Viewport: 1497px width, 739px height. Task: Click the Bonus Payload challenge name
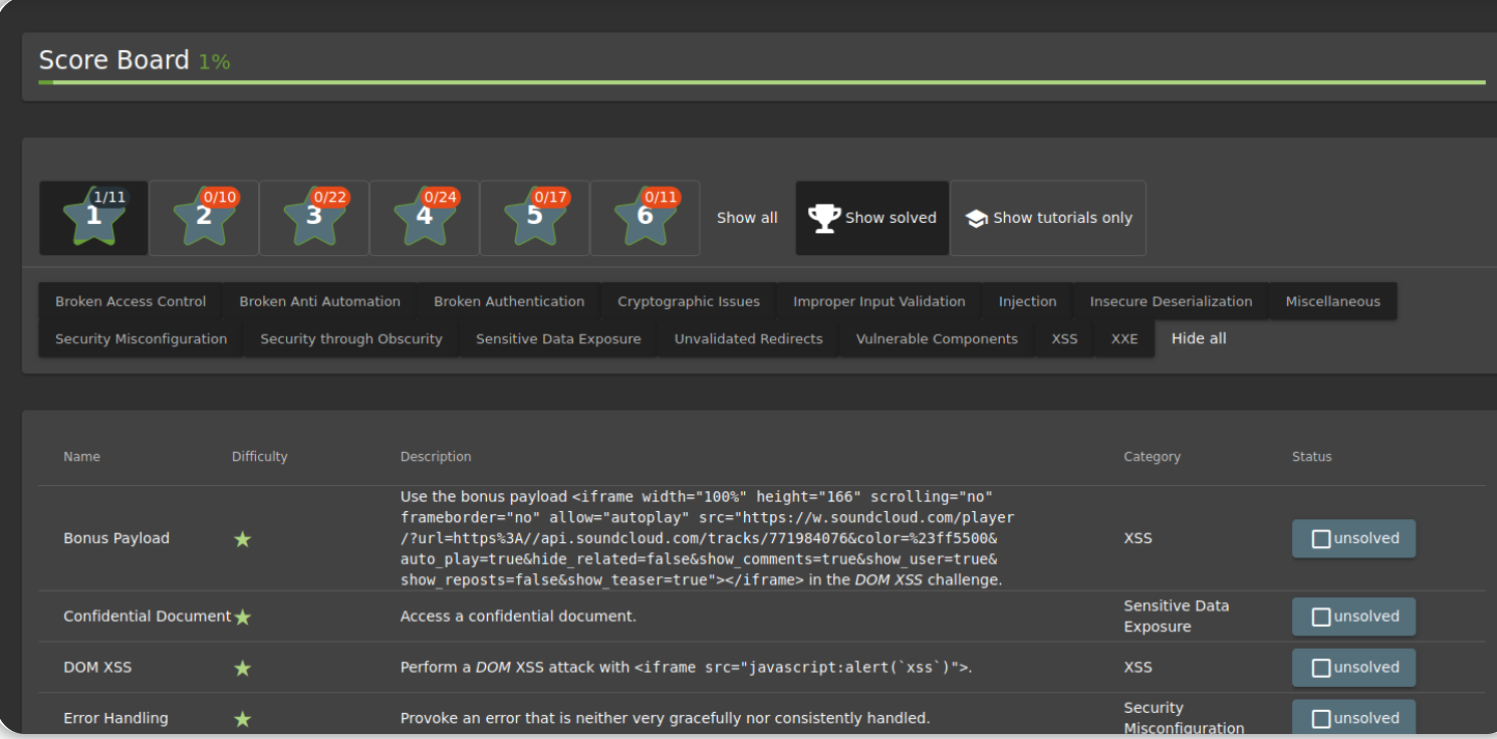116,538
